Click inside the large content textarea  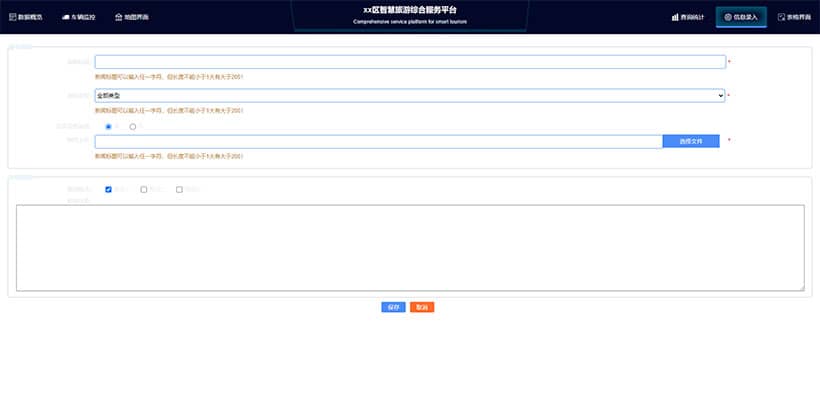point(410,248)
